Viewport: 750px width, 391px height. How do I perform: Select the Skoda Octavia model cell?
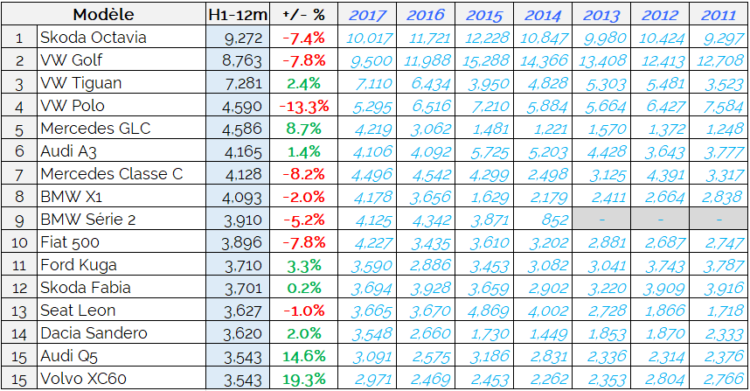(x=121, y=37)
